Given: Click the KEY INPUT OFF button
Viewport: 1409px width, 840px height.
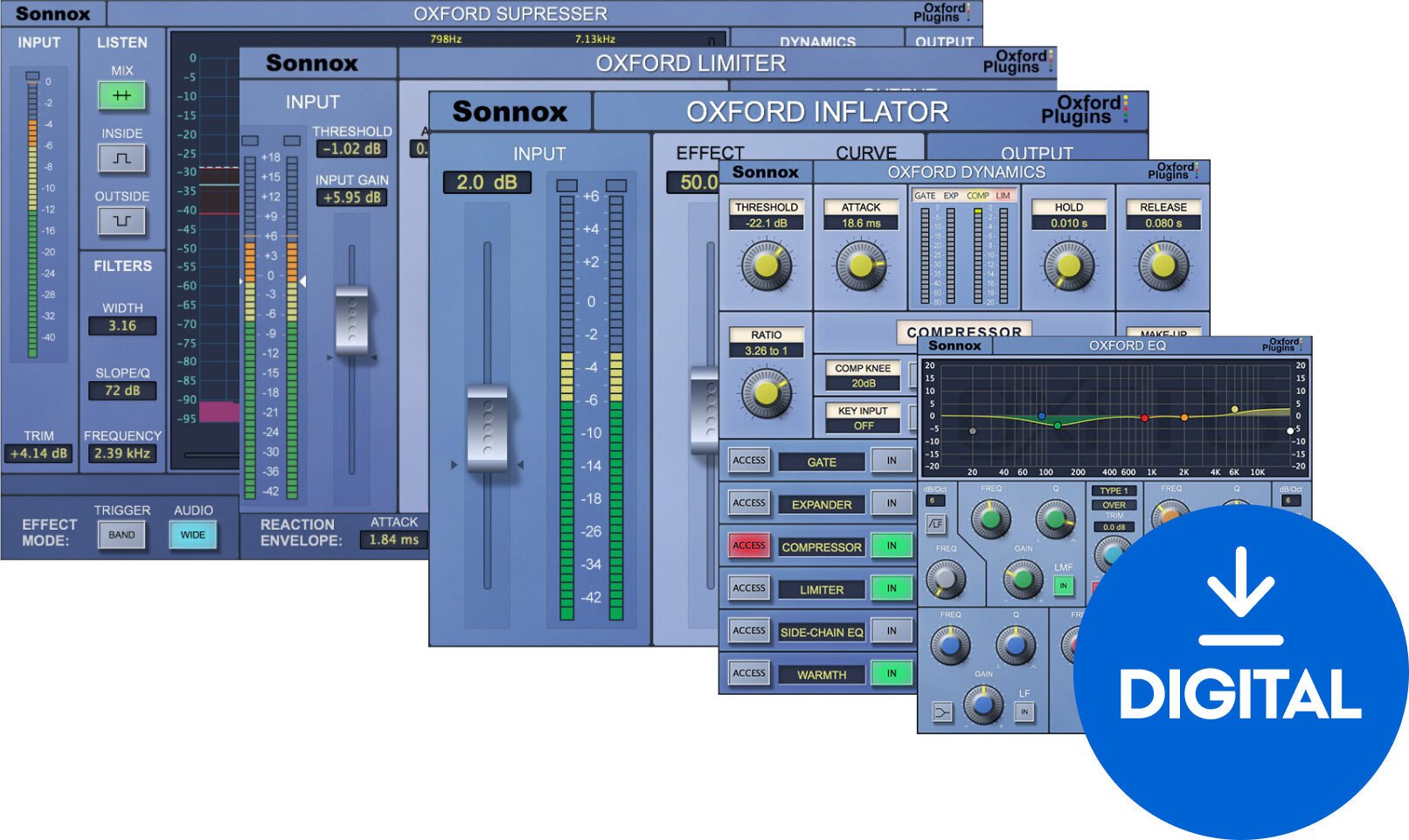Looking at the screenshot, I should click(864, 418).
